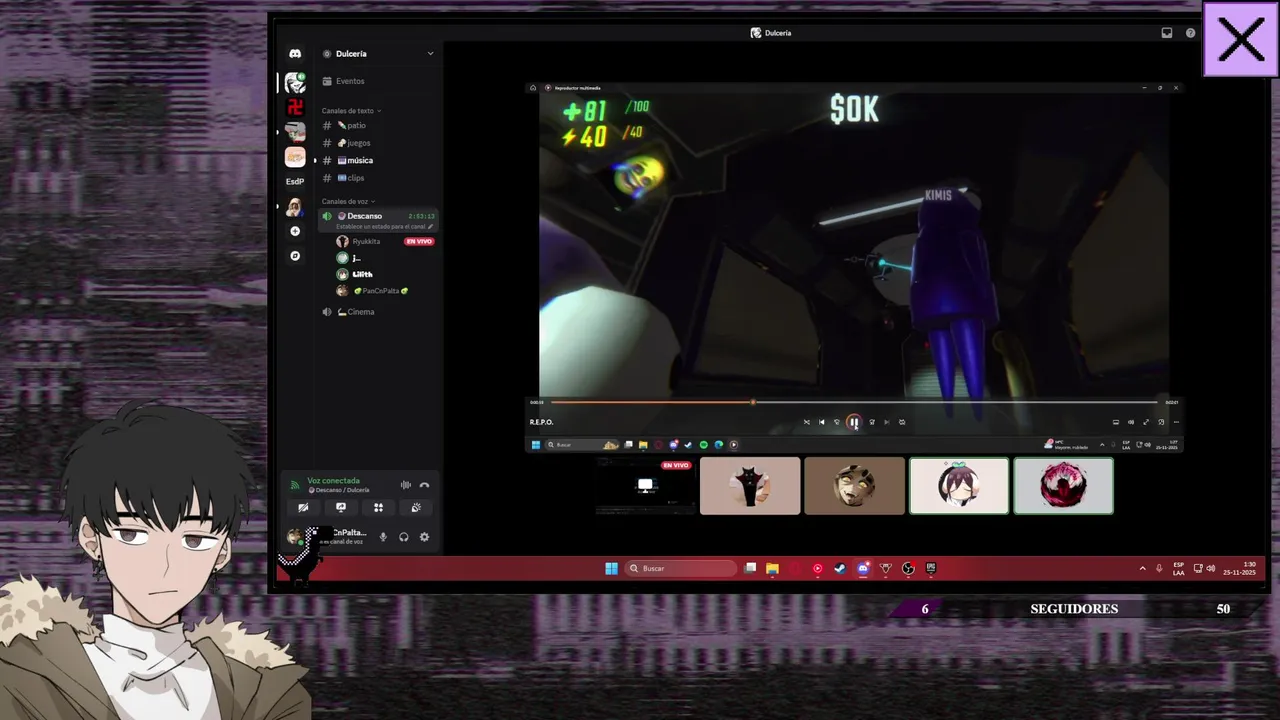
Task: Collapse the Canales de voz category
Action: 348,202
